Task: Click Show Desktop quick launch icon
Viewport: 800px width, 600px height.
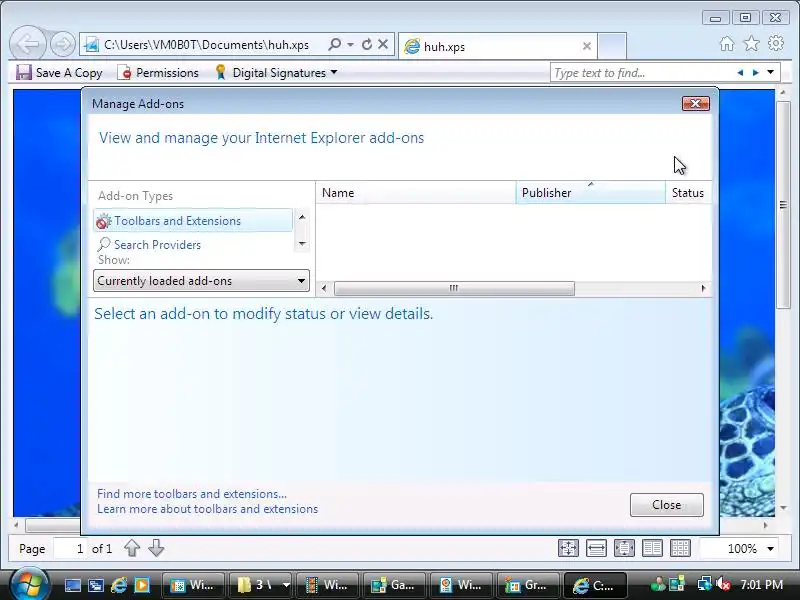Action: pos(72,585)
